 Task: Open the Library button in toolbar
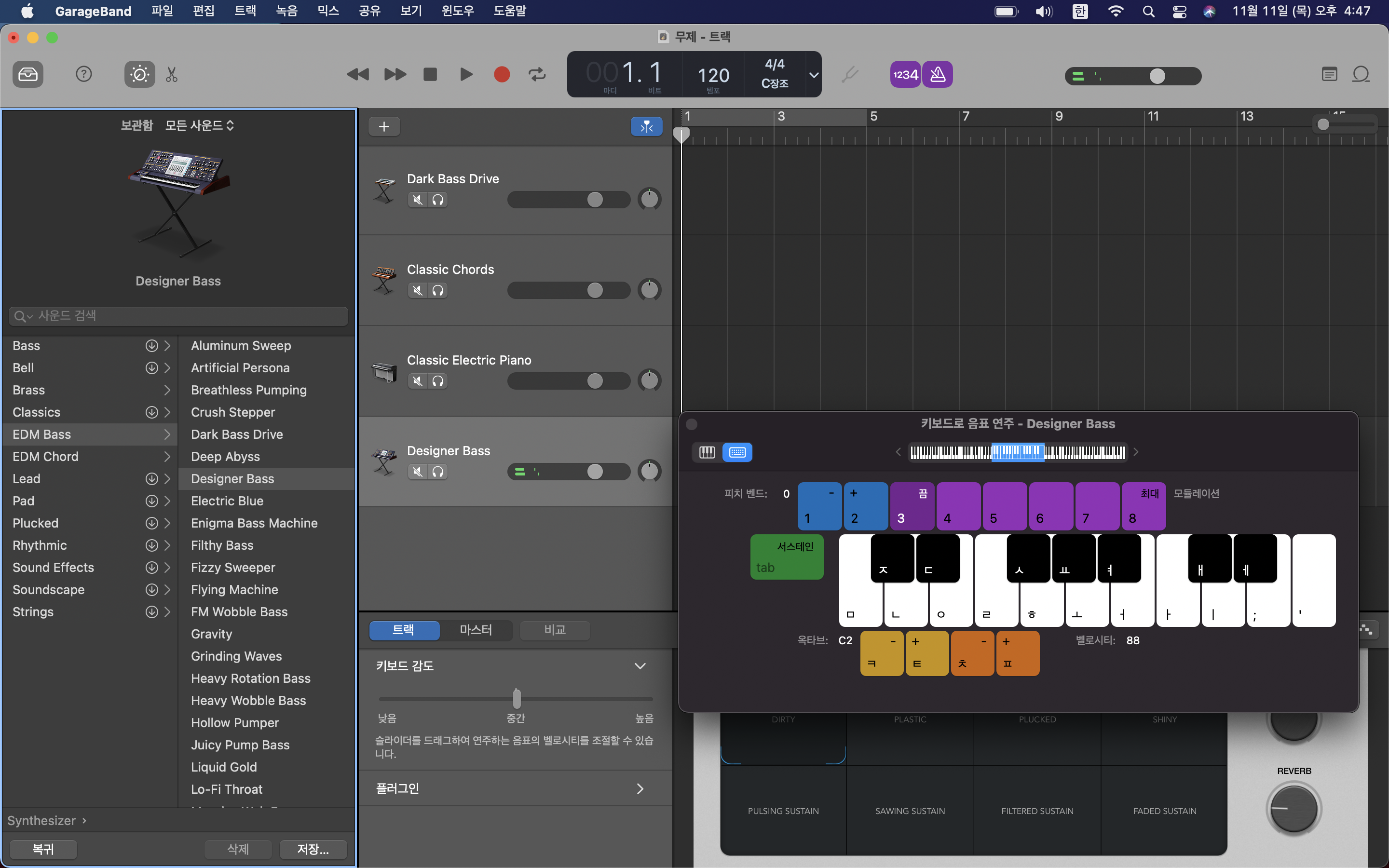point(27,74)
